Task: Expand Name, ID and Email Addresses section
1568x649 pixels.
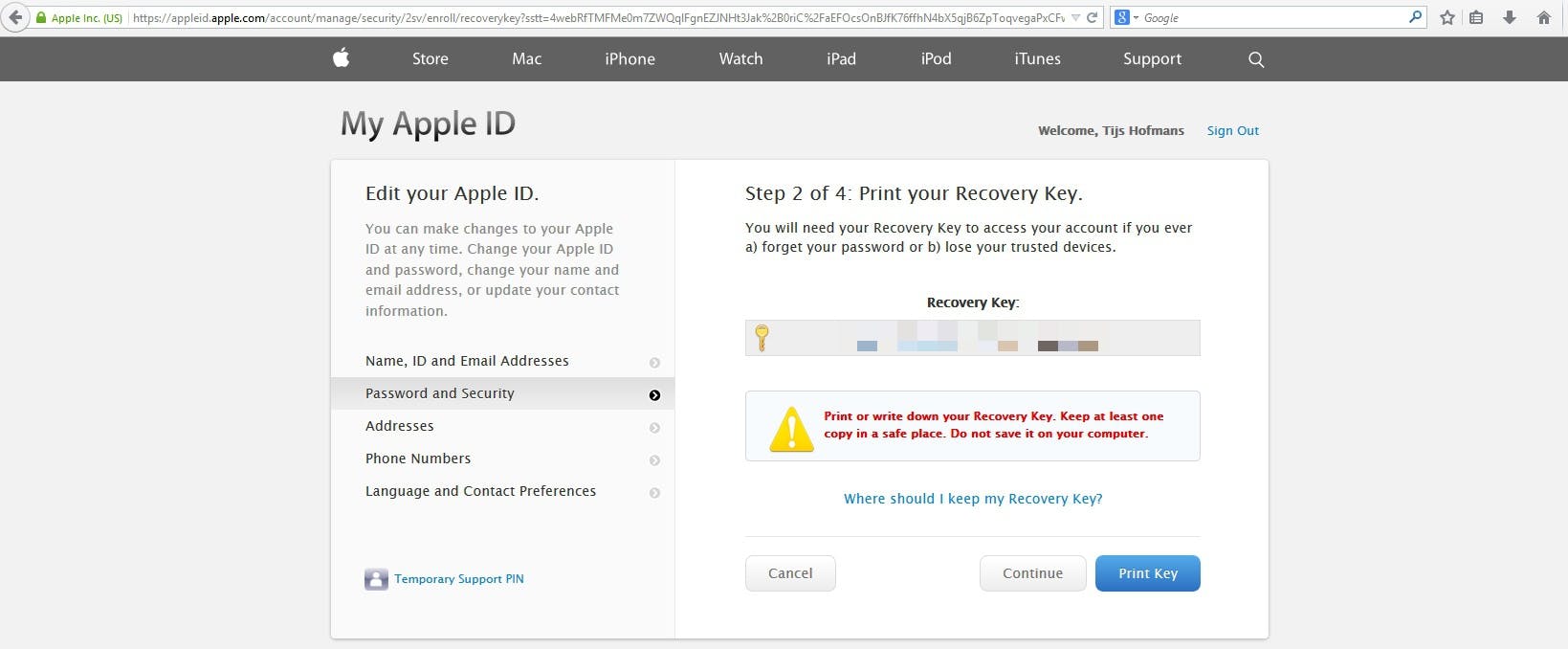Action: [x=467, y=361]
